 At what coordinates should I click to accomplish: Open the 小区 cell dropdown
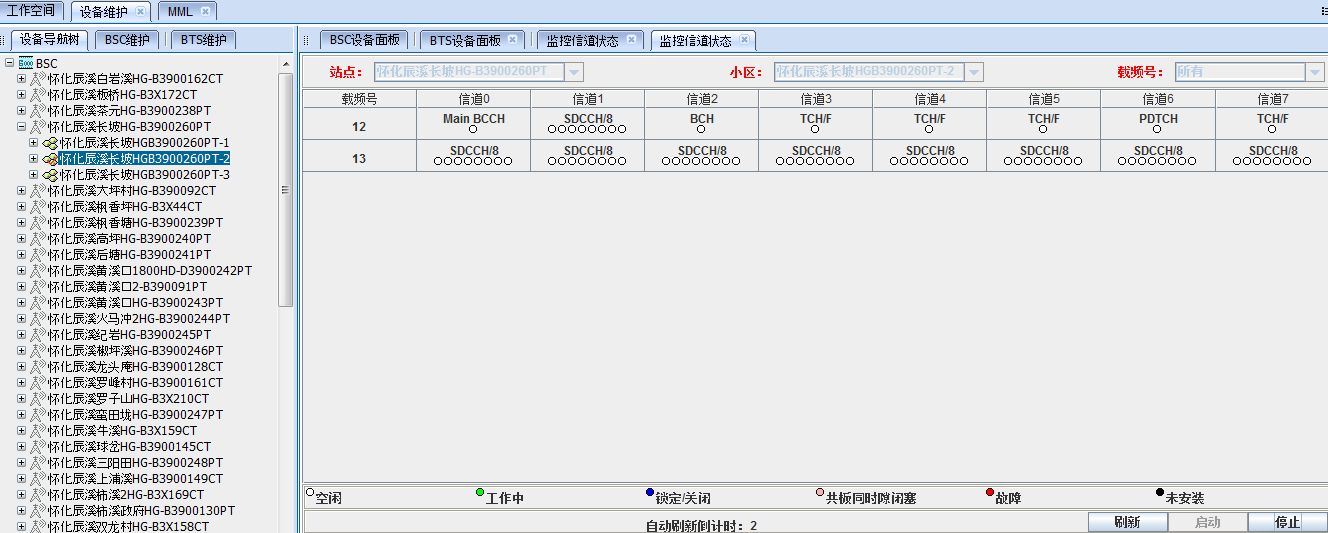click(x=974, y=72)
